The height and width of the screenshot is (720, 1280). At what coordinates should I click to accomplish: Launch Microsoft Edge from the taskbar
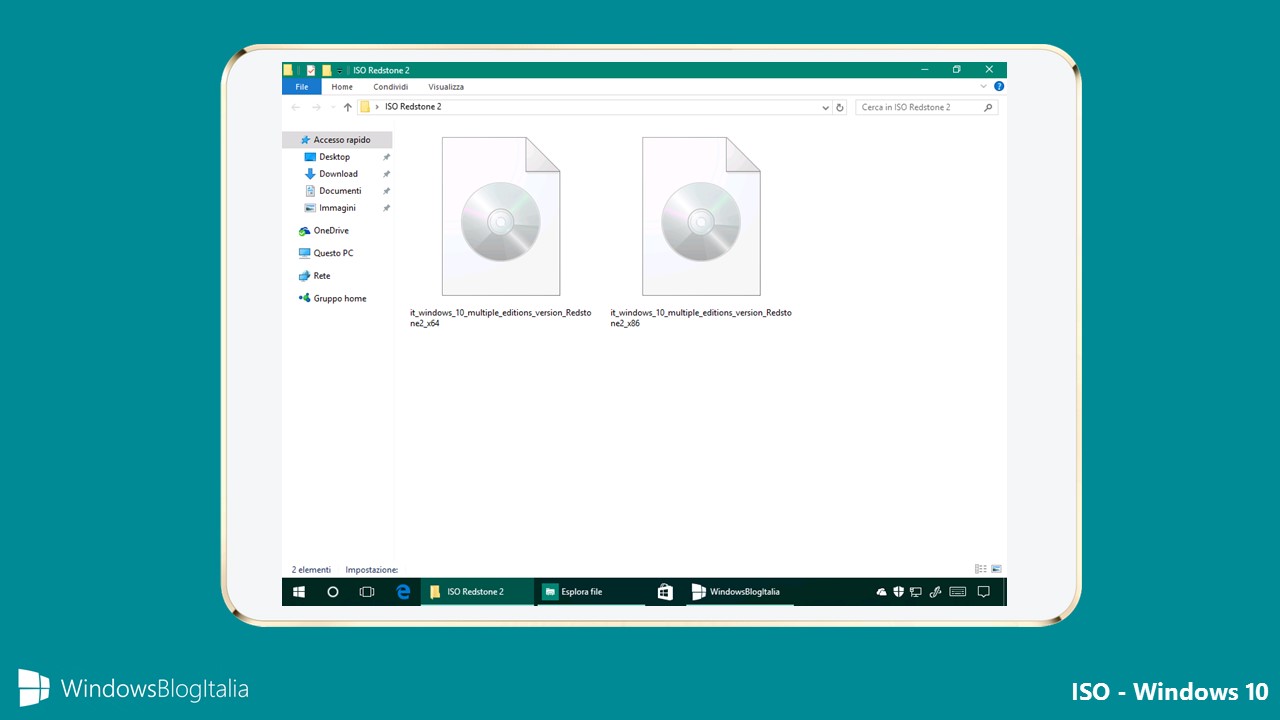pyautogui.click(x=403, y=592)
